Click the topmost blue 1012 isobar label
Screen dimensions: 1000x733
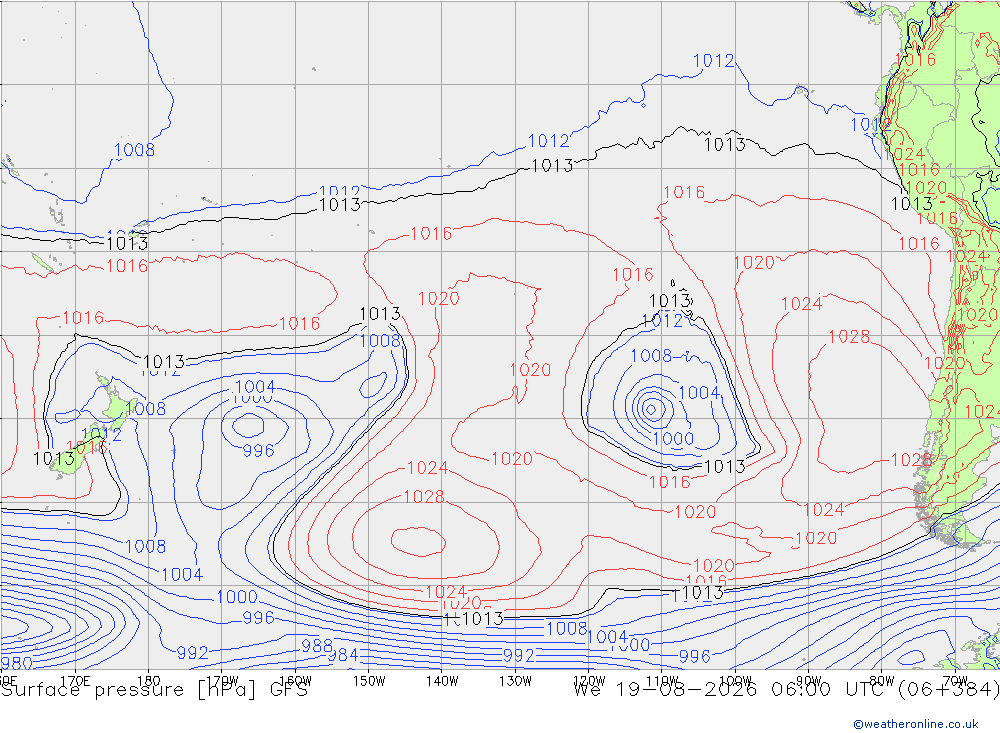pyautogui.click(x=714, y=61)
